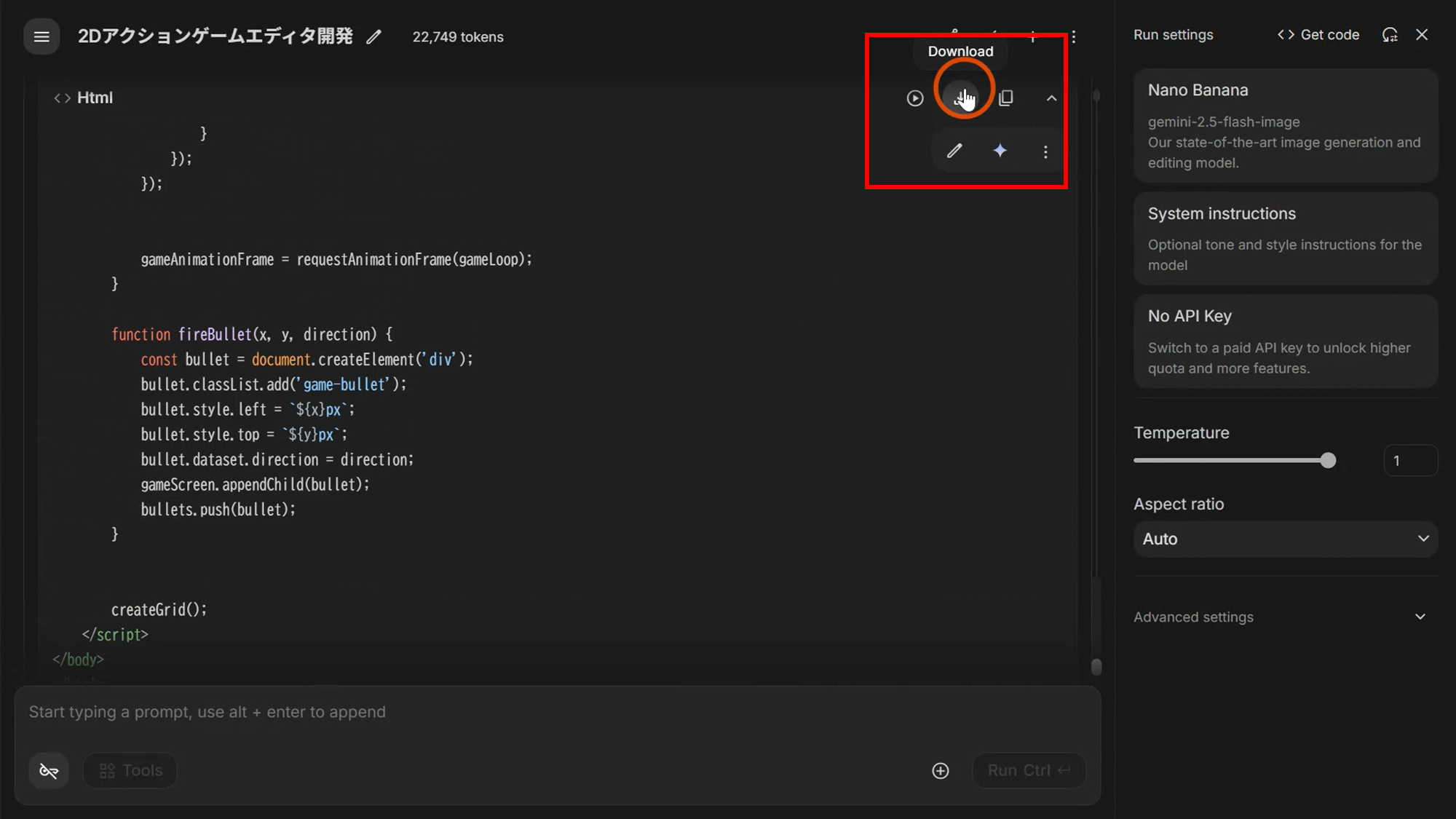Open the top bar more options menu
The image size is (1456, 819).
click(1073, 36)
